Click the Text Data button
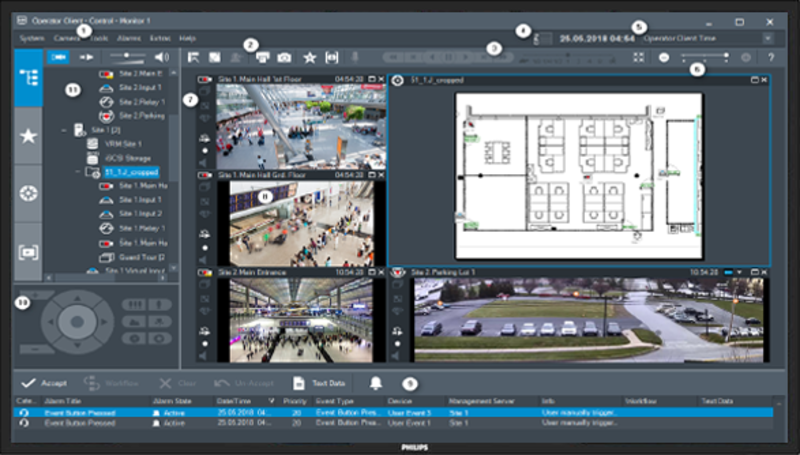This screenshot has height=455, width=800. coord(320,383)
